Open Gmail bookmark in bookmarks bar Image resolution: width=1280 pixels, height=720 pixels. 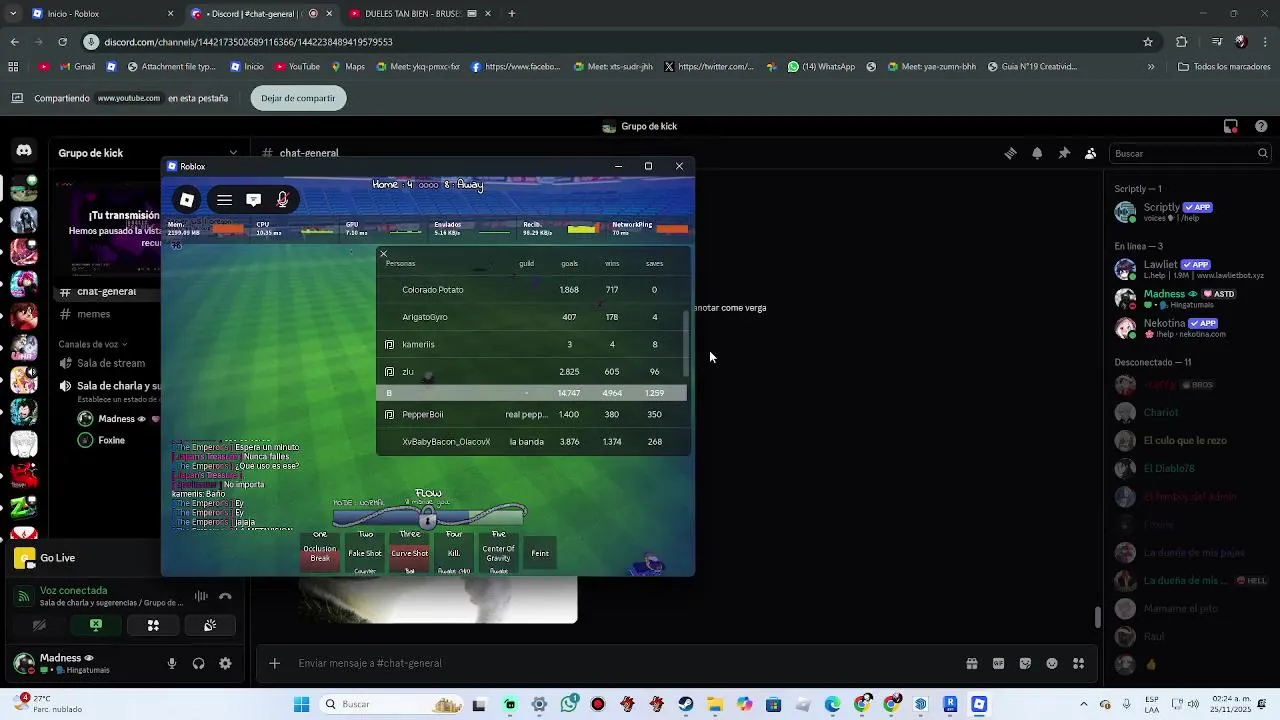(x=76, y=67)
